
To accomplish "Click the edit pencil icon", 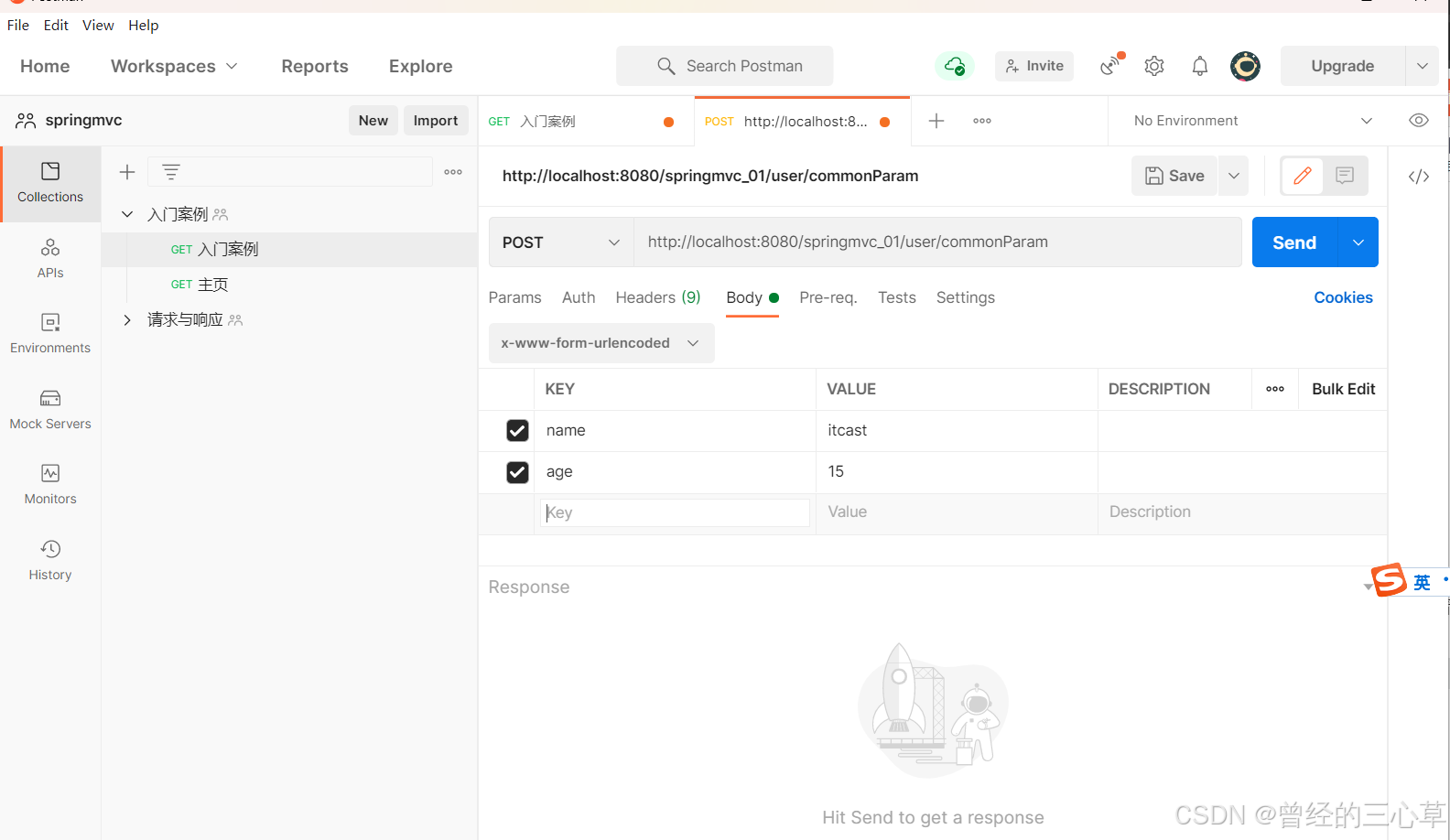I will 1303,176.
